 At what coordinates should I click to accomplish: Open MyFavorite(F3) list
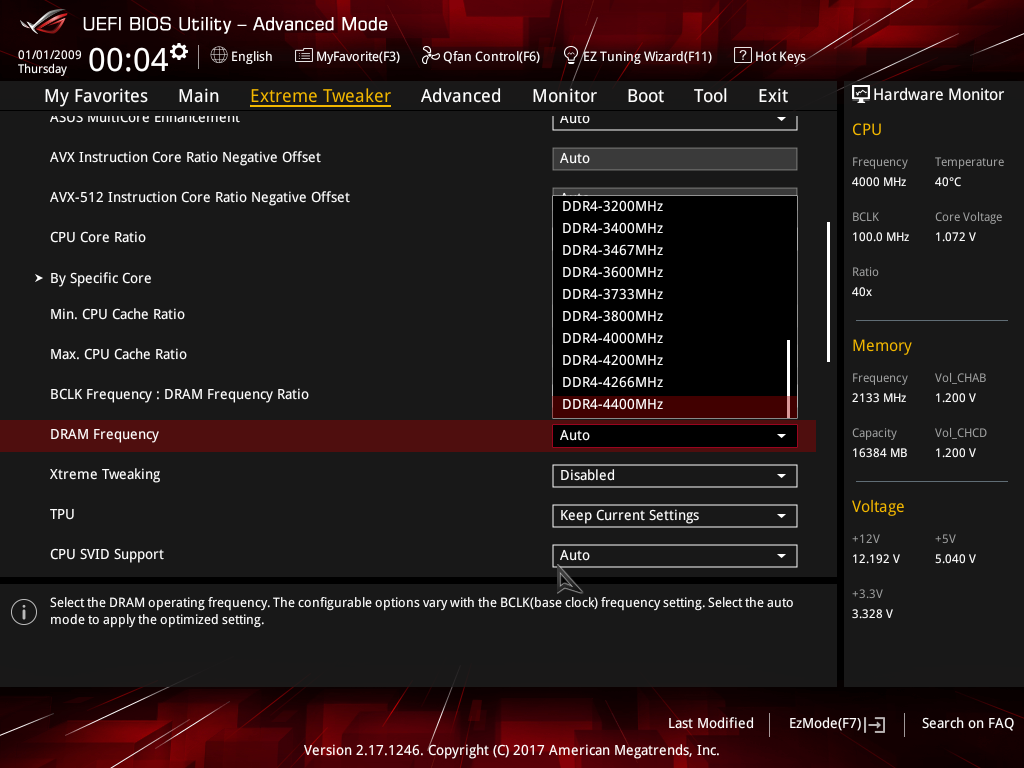[x=347, y=56]
